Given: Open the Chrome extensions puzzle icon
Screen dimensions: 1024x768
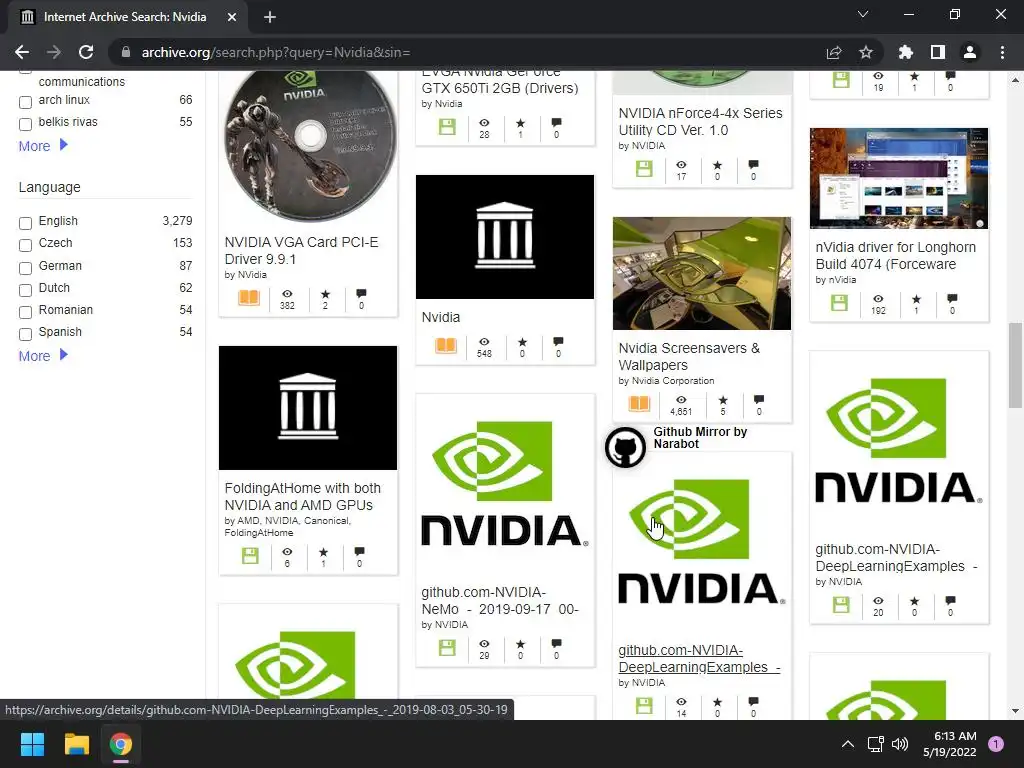Looking at the screenshot, I should (x=906, y=52).
